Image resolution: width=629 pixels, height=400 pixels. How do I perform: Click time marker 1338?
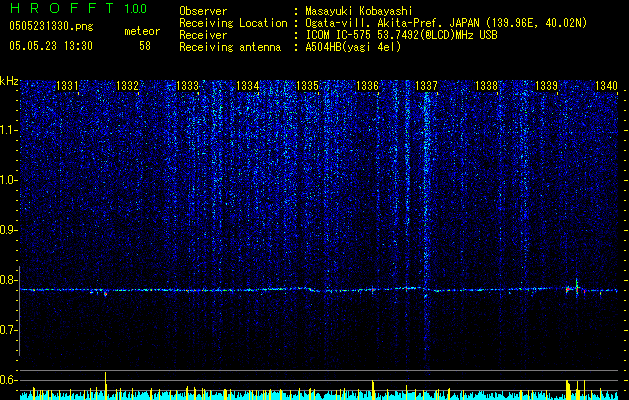[487, 85]
